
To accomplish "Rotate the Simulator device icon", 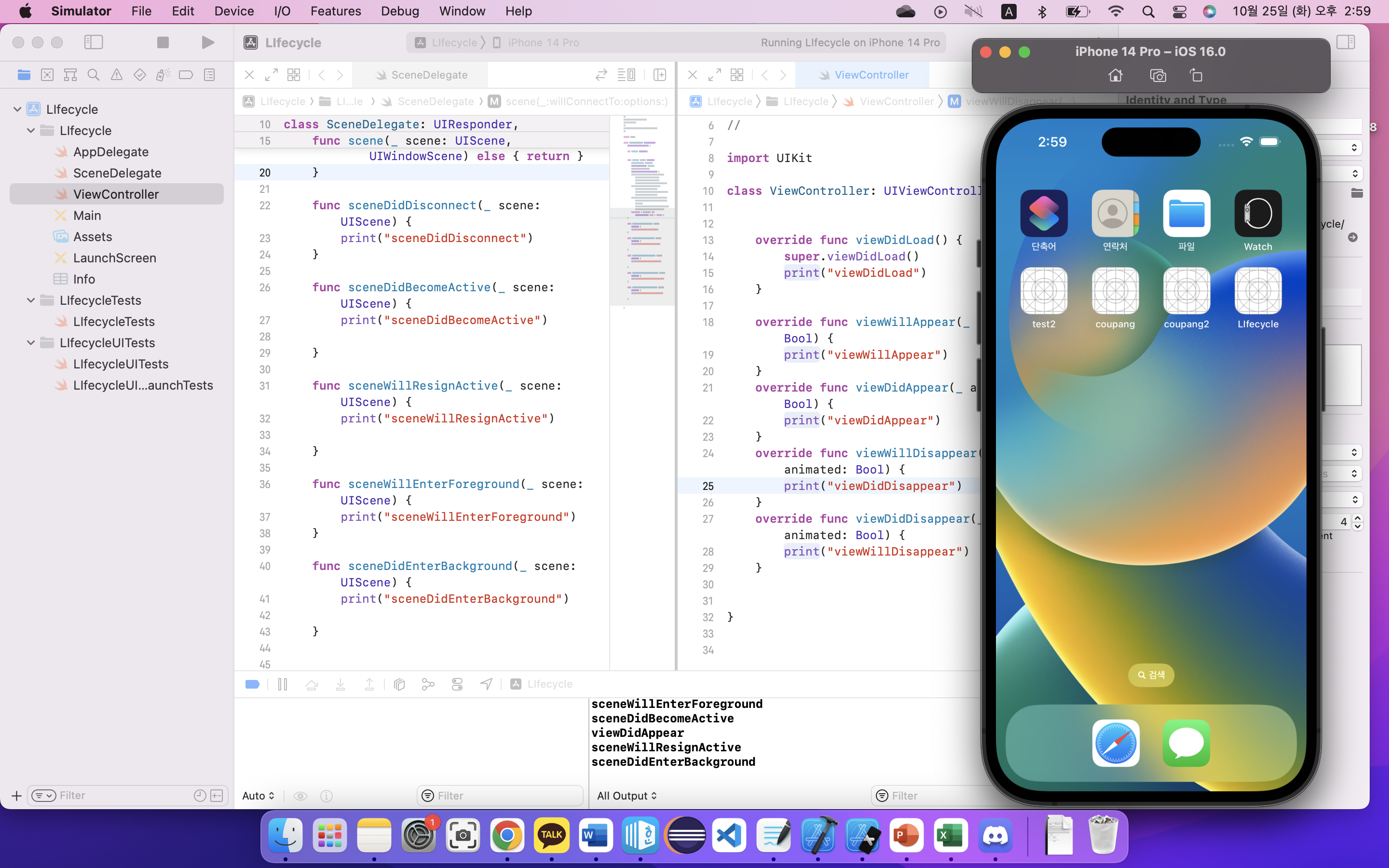I will (1196, 75).
